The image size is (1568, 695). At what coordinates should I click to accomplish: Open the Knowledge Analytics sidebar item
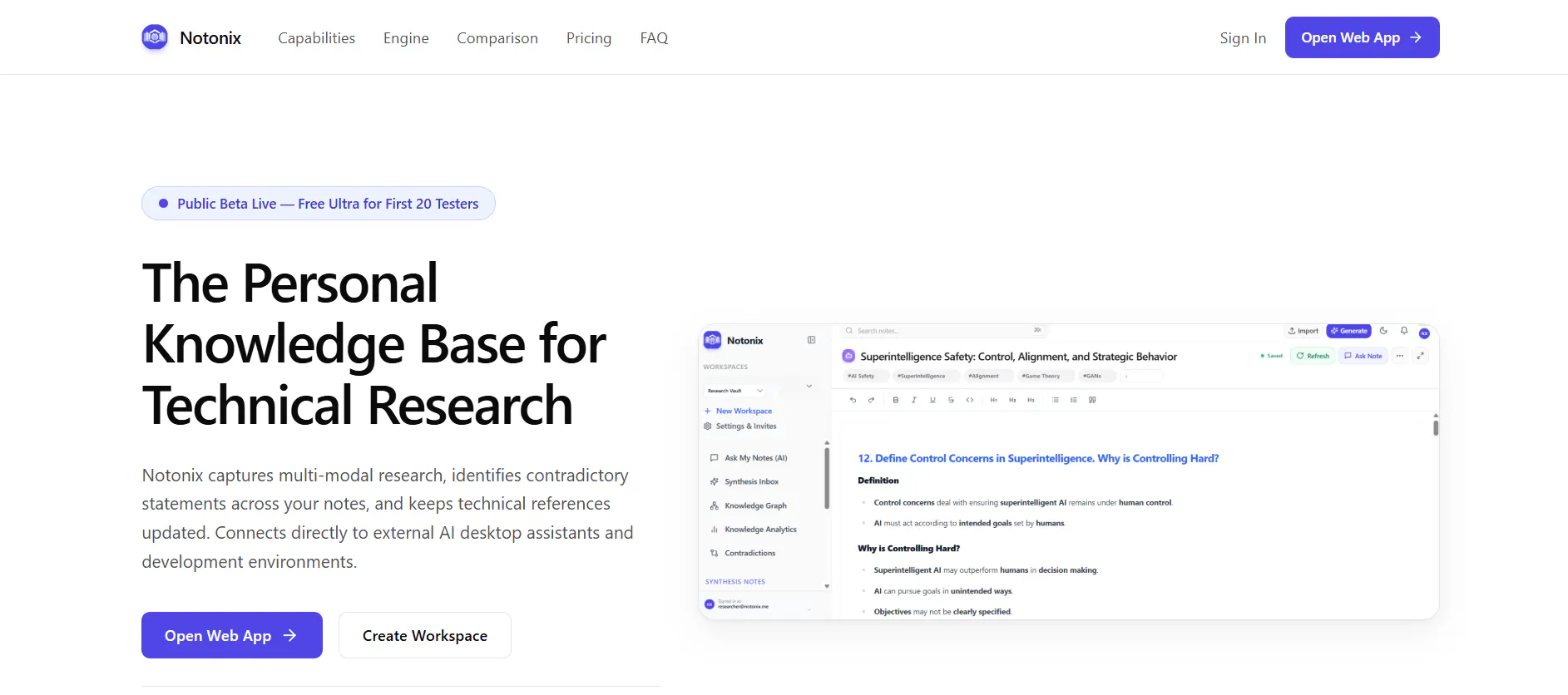754,530
